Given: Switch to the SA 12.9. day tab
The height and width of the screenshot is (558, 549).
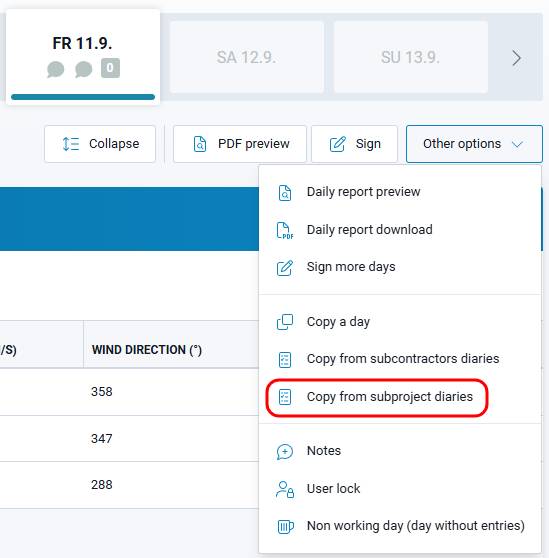Looking at the screenshot, I should tap(247, 57).
